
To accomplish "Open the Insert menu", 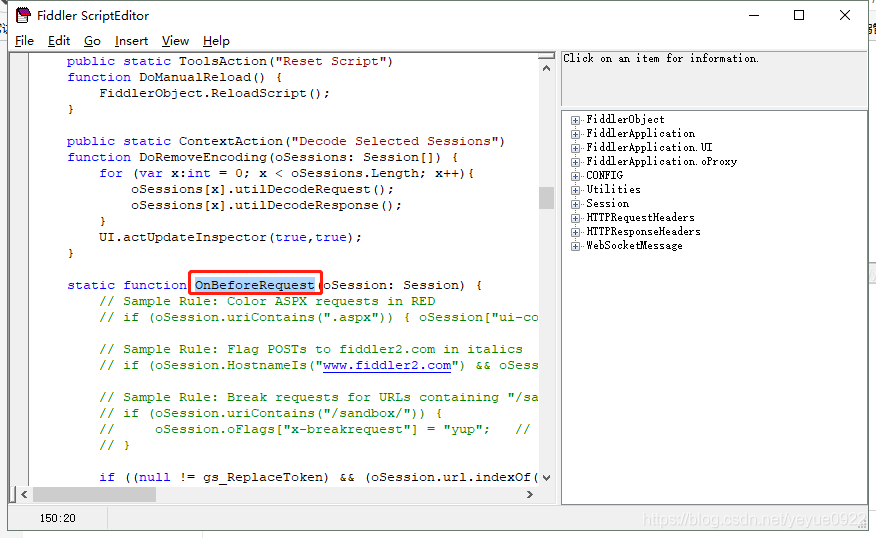I will click(131, 41).
